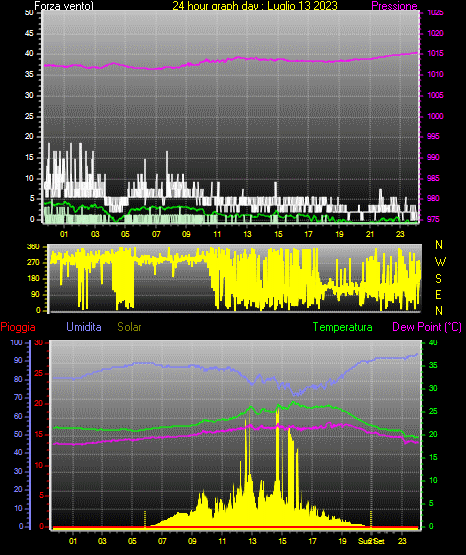Click the hour 13 tick on wind chart
The height and width of the screenshot is (555, 466).
tap(247, 234)
